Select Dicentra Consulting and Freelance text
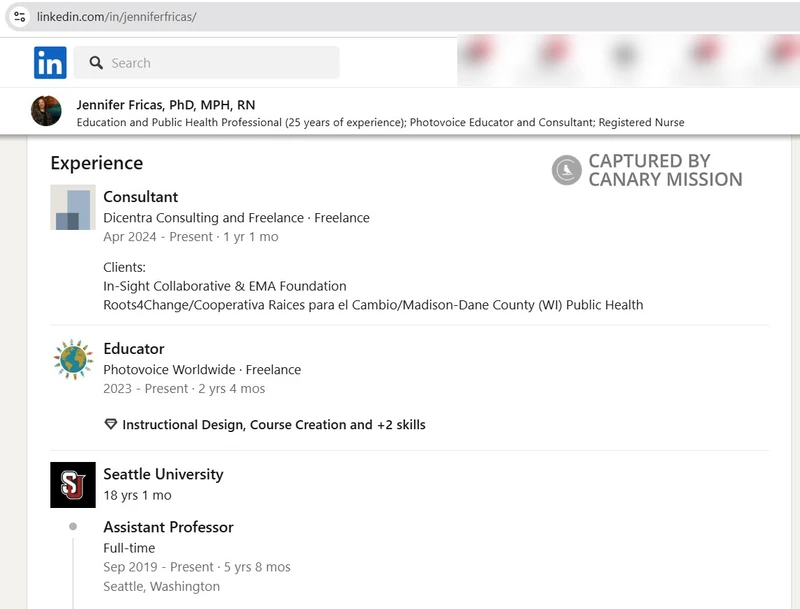Screen dimensions: 800x609 (203, 218)
